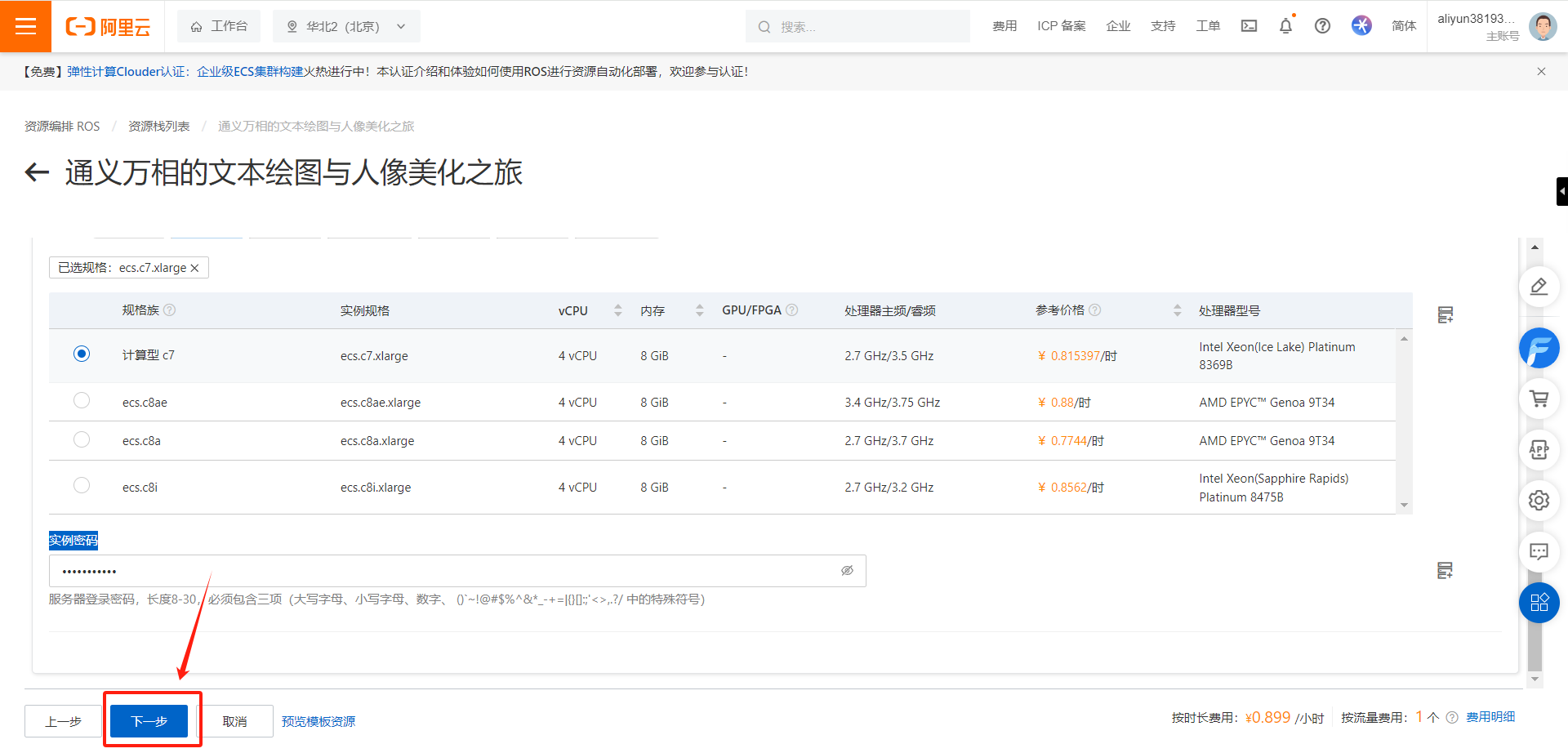Open the API sidebar icon
The width and height of the screenshot is (1568, 753).
pos(1539,449)
